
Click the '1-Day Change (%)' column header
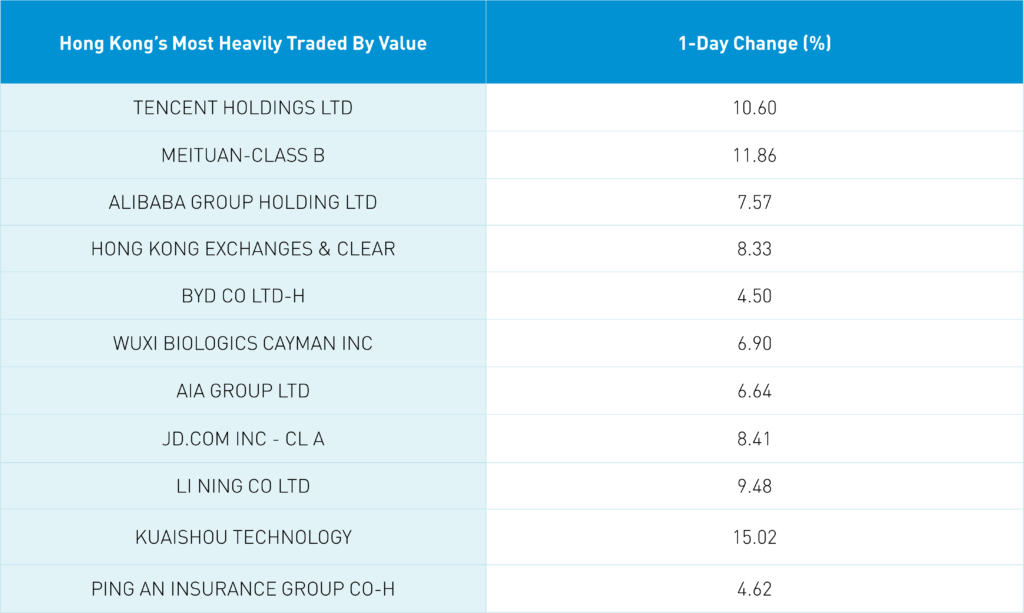[x=754, y=44]
